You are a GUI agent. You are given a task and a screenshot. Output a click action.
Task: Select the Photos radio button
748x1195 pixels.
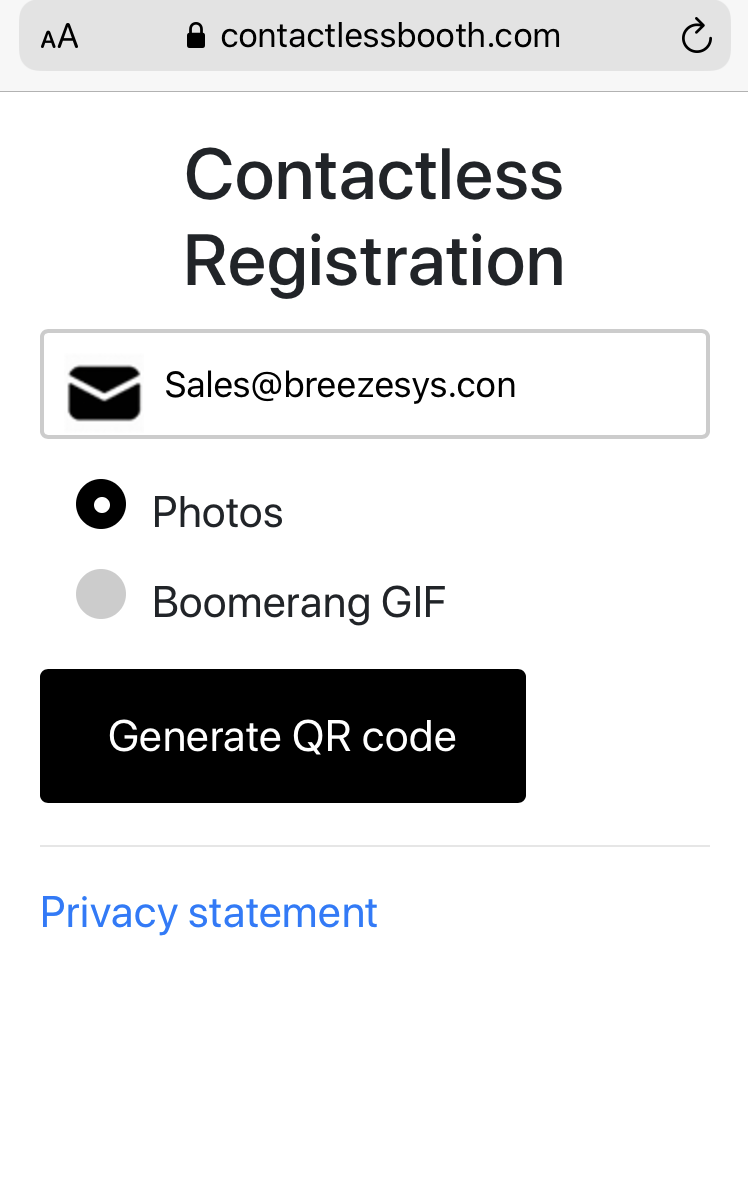tap(101, 504)
